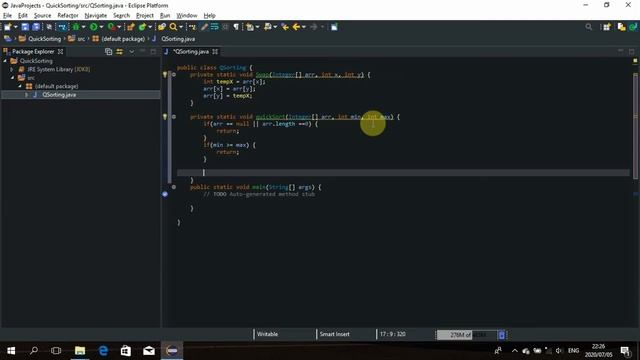Click the heap memory status bar
The height and width of the screenshot is (360, 640).
click(467, 335)
